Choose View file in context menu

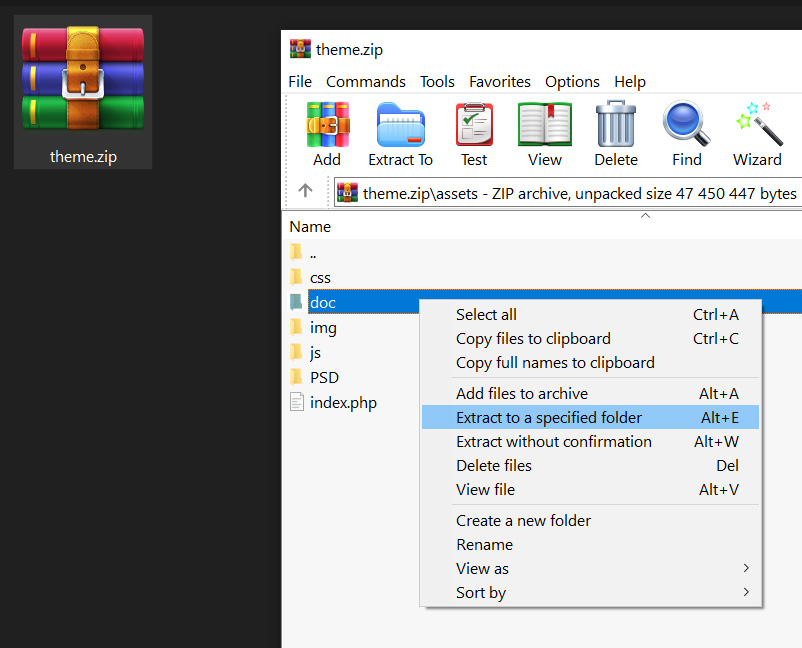point(590,489)
